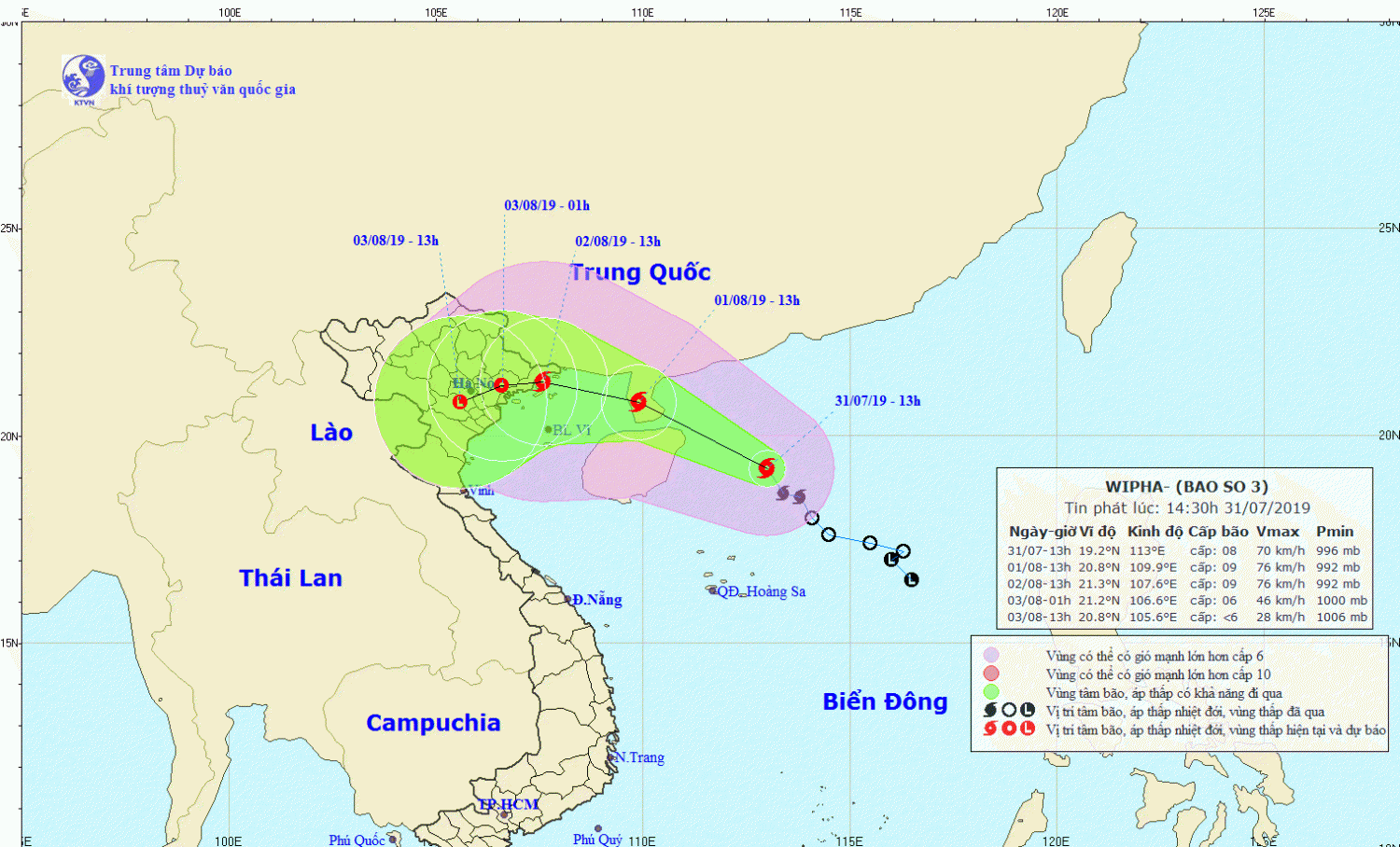
Task: Click the 03/08/19 - 01h time label on map
Action: (547, 205)
